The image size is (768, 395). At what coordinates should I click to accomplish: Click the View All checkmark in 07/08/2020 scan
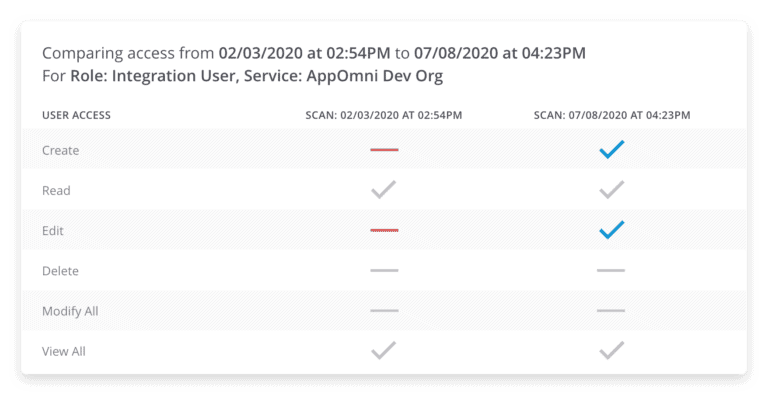612,350
